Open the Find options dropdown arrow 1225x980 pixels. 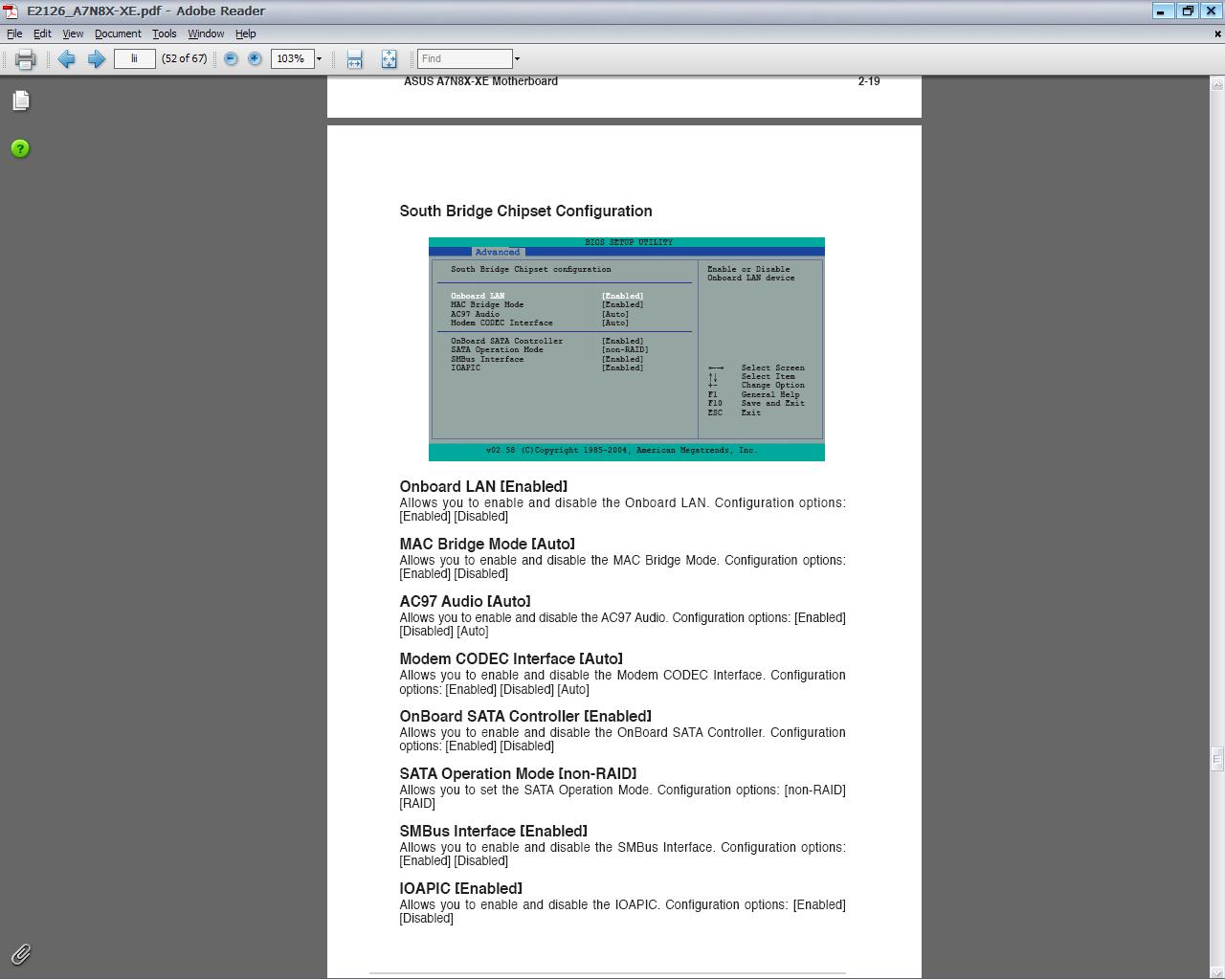tap(517, 59)
